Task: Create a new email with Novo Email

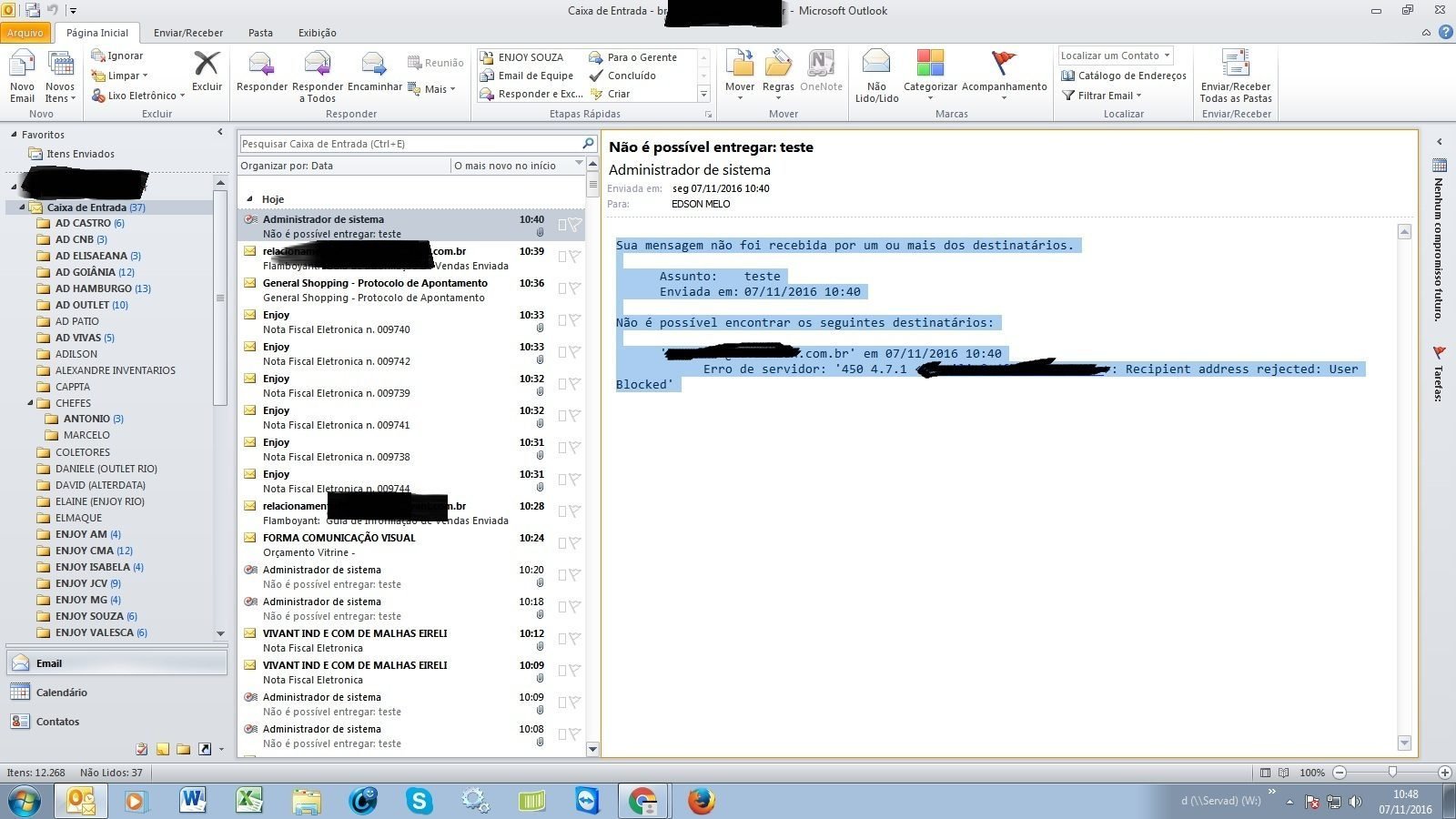Action: (x=22, y=76)
